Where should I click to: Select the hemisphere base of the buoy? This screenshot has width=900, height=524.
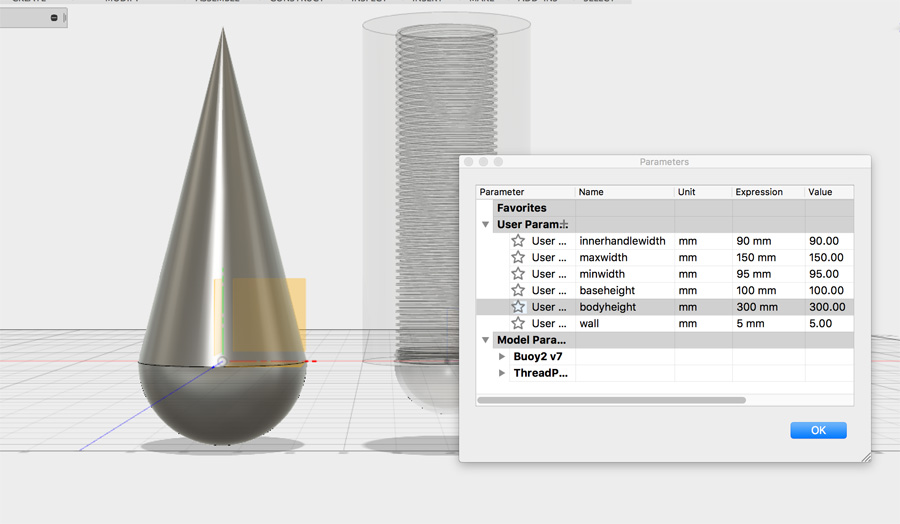point(223,405)
